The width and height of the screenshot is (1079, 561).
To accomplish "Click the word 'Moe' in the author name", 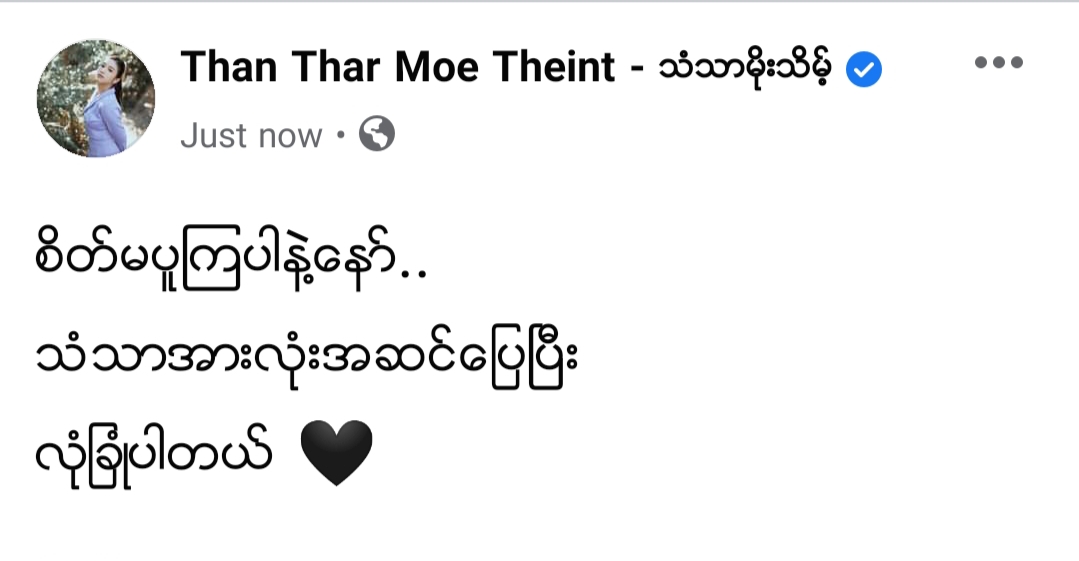I will [x=436, y=67].
